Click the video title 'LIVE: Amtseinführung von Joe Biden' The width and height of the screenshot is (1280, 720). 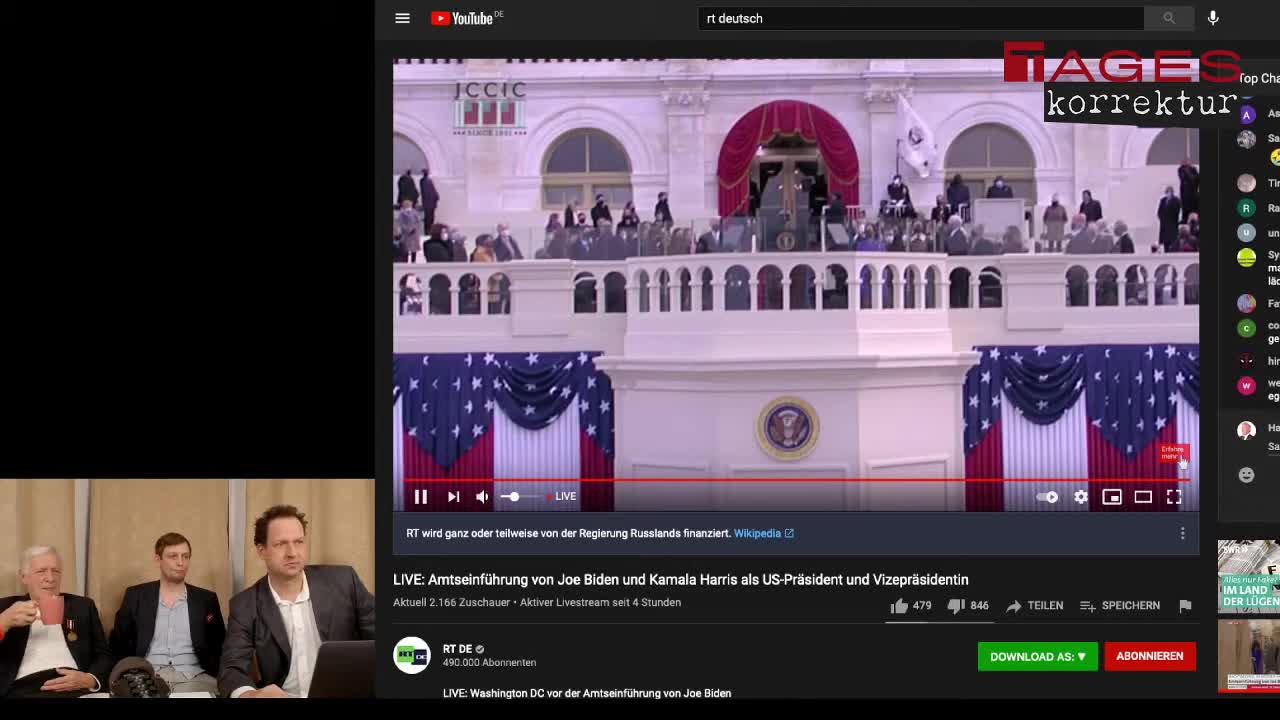[x=680, y=579]
